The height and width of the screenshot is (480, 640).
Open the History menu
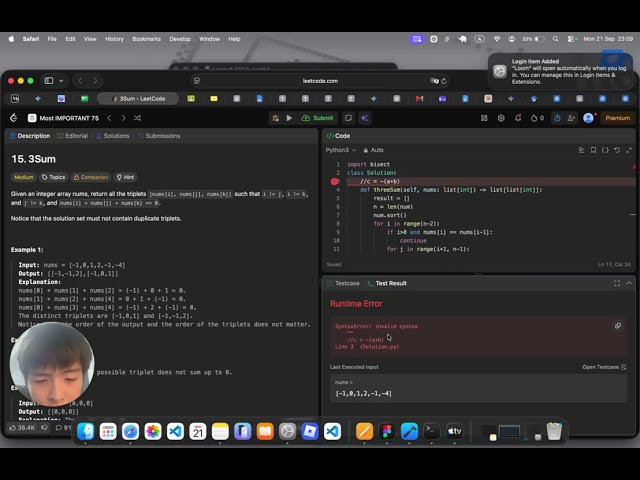114,39
